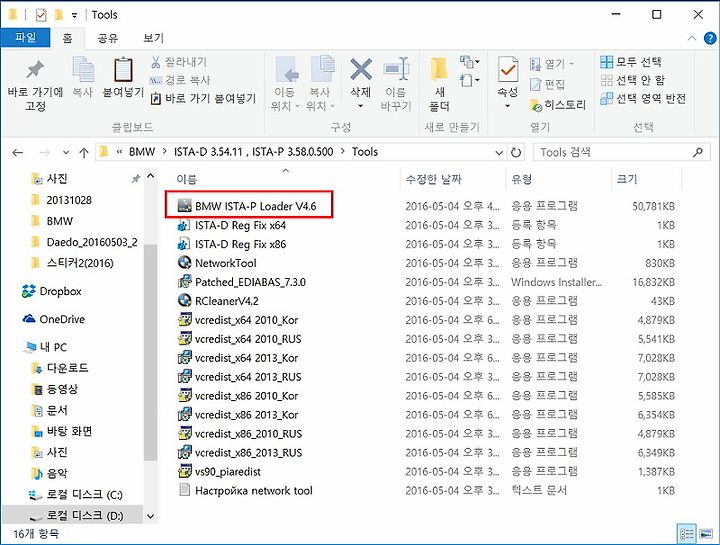Screen dimensions: 720x545
Task: Switch to details view icon
Action: (687, 534)
